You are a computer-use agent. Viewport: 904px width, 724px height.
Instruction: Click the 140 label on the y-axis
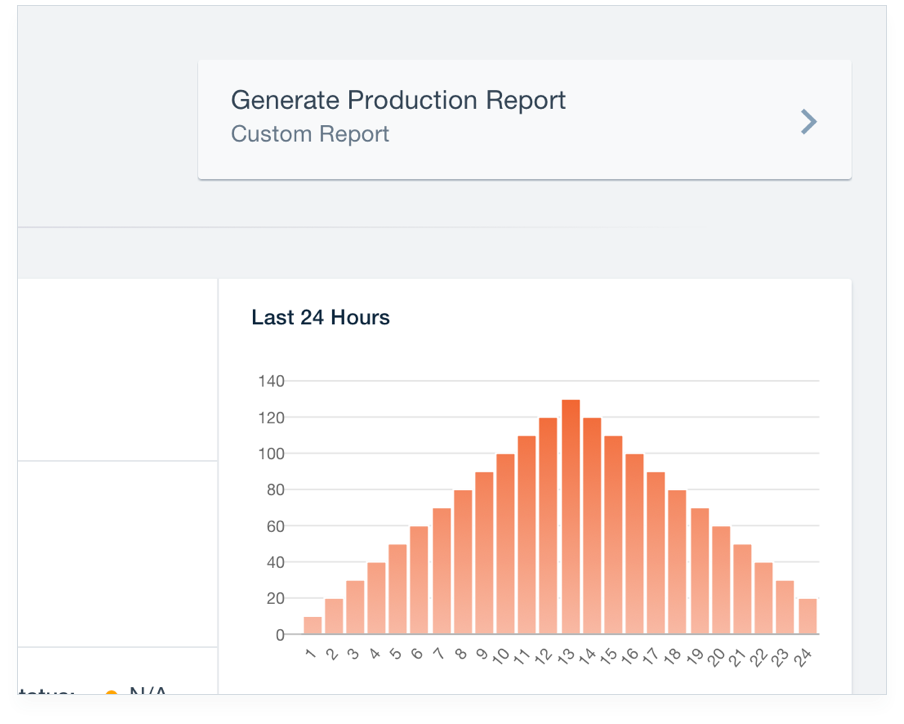coord(271,381)
